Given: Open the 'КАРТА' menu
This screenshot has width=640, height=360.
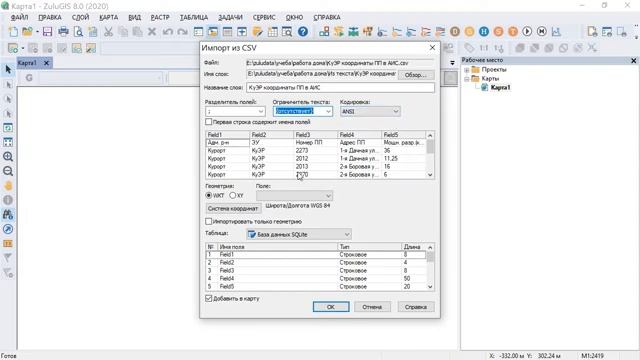Looking at the screenshot, I should coord(109,18).
